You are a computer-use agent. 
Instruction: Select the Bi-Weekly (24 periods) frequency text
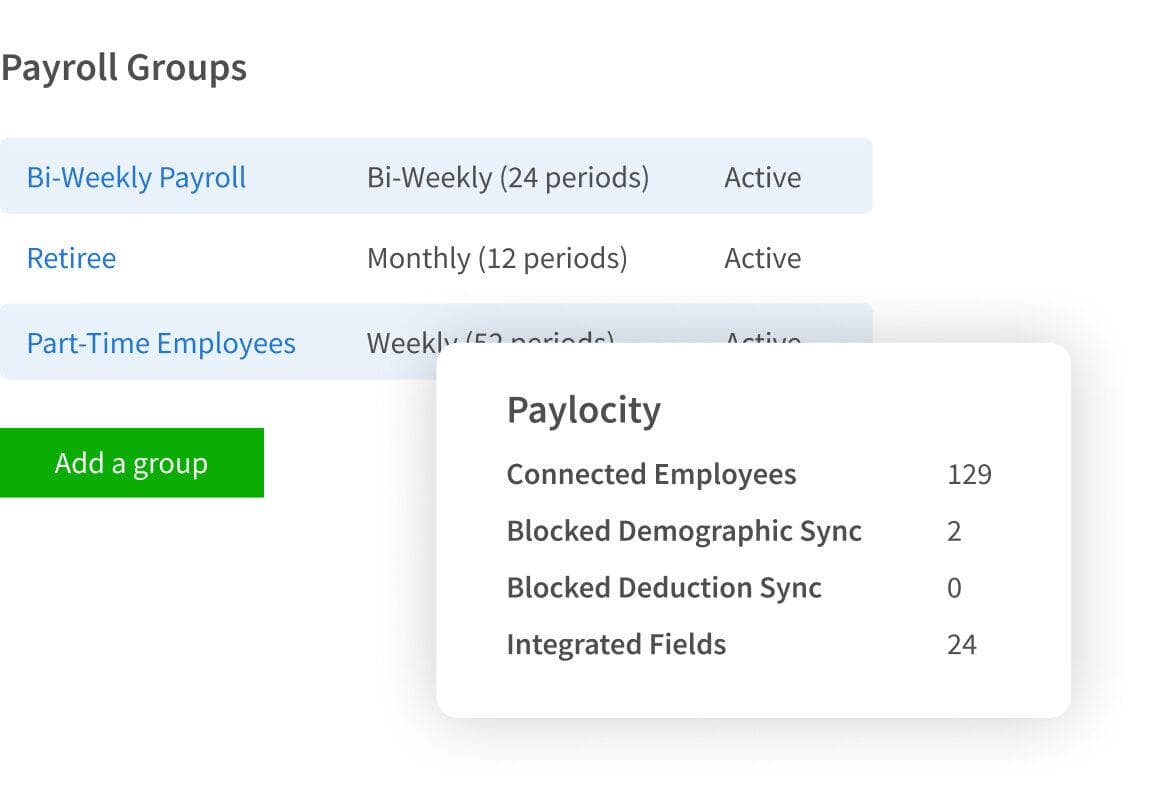point(507,178)
